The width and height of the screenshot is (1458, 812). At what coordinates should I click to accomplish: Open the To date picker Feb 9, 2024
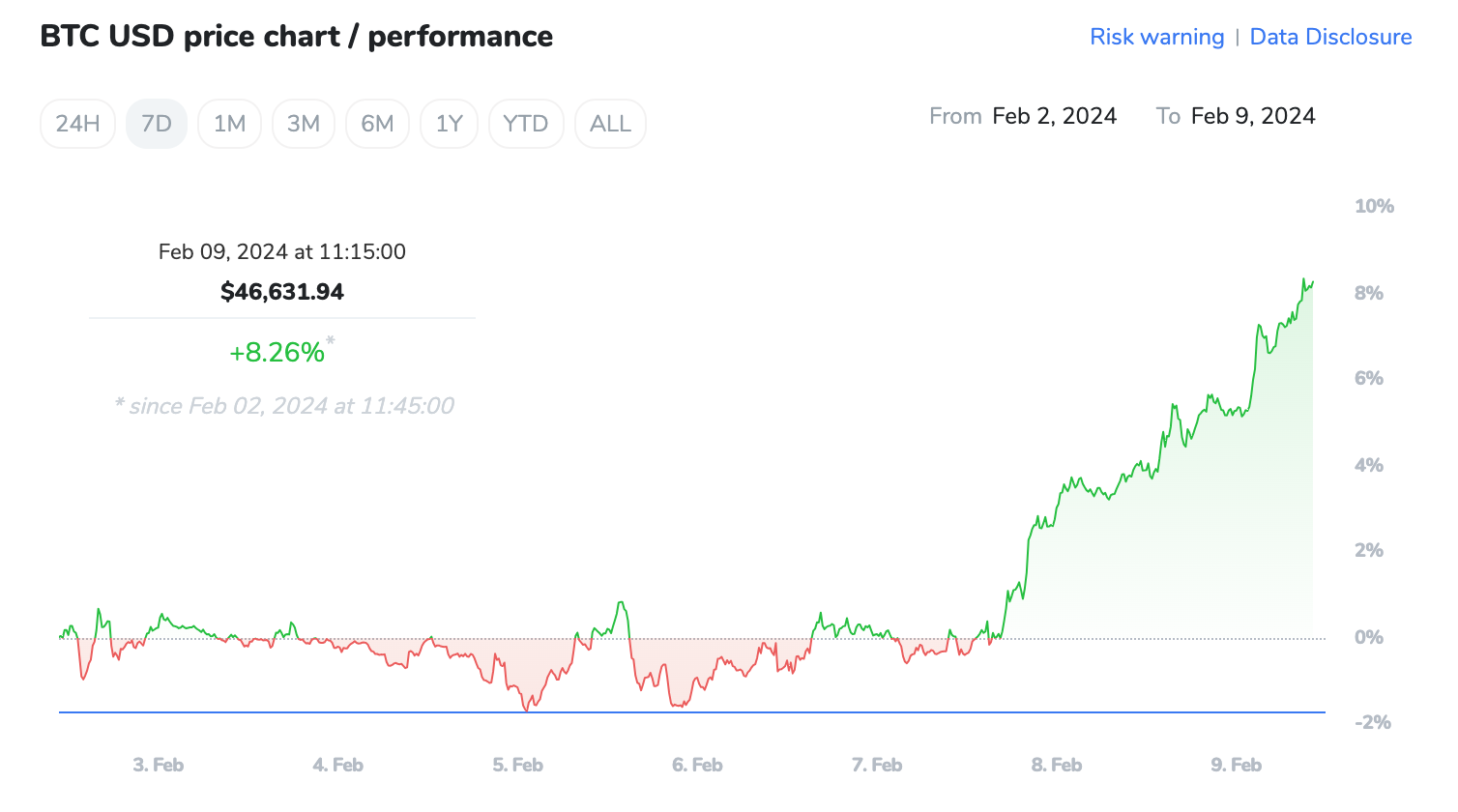tap(1252, 115)
